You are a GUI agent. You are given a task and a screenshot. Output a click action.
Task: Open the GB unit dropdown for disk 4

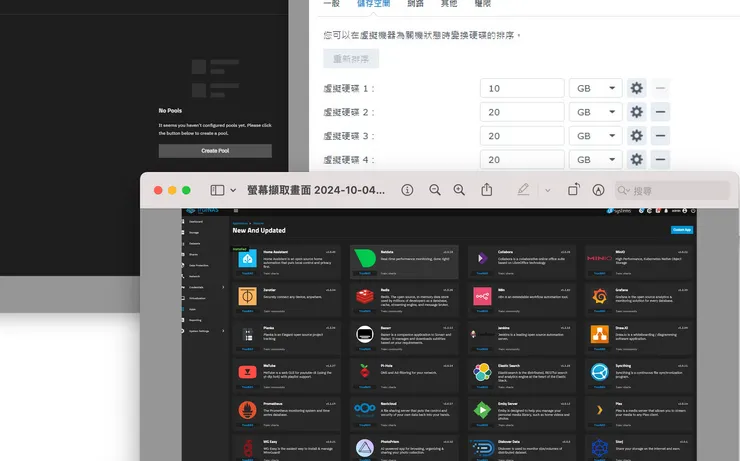[x=596, y=159]
